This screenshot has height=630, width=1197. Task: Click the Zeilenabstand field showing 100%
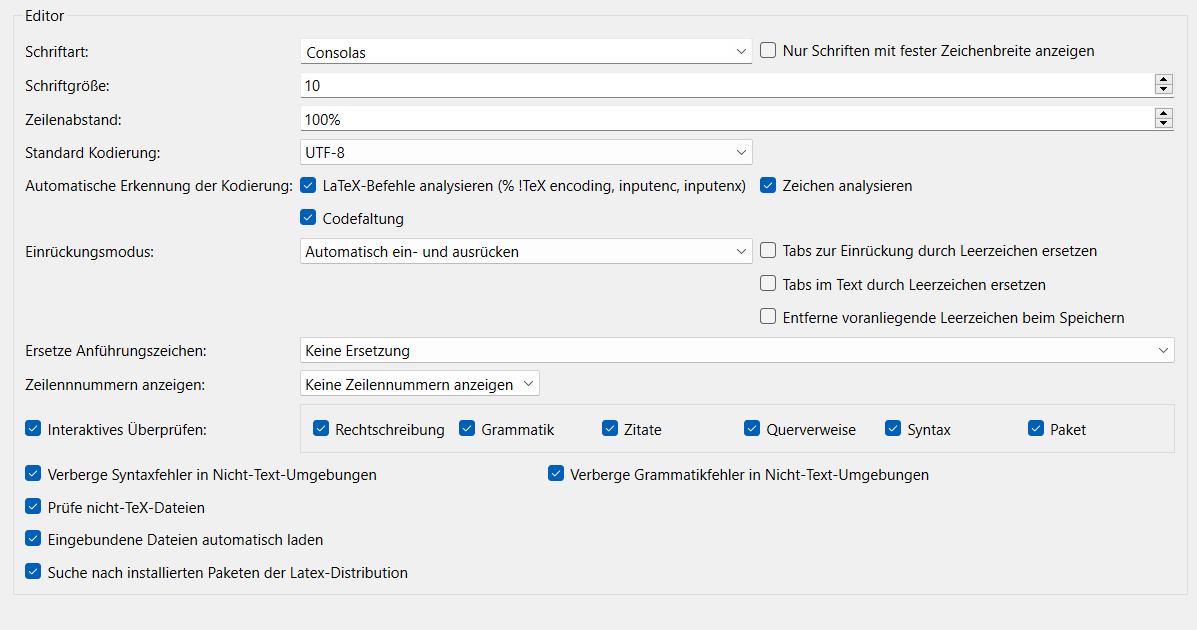[727, 118]
